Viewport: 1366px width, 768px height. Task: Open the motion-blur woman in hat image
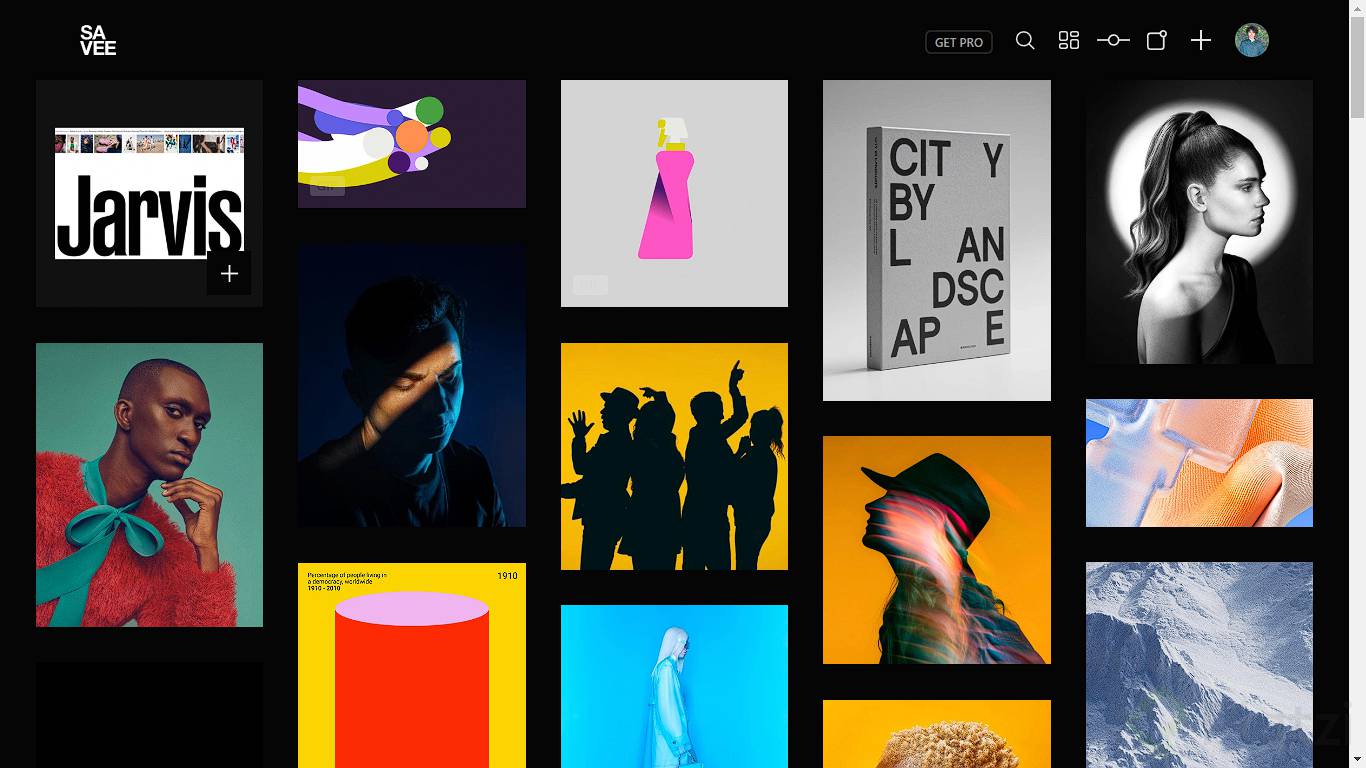937,550
